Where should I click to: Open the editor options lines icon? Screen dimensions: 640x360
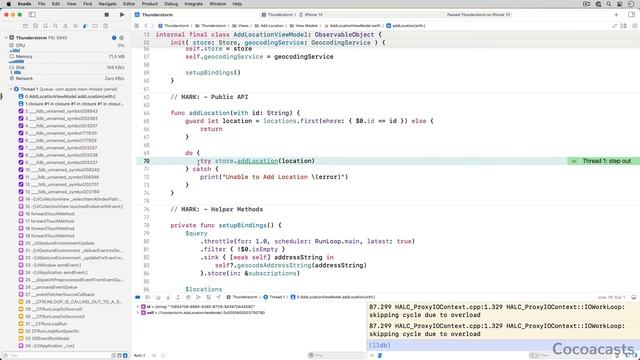pyautogui.click(x=624, y=26)
